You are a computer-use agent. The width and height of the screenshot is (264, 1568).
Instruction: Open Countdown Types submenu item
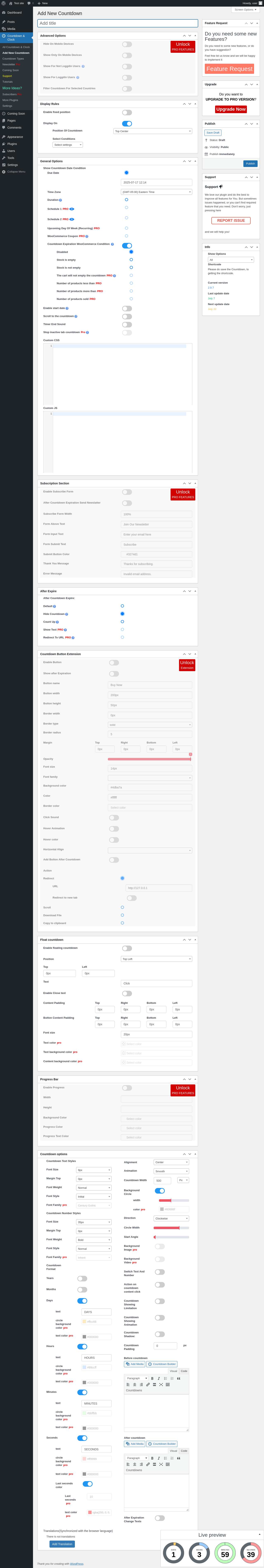pos(13,58)
